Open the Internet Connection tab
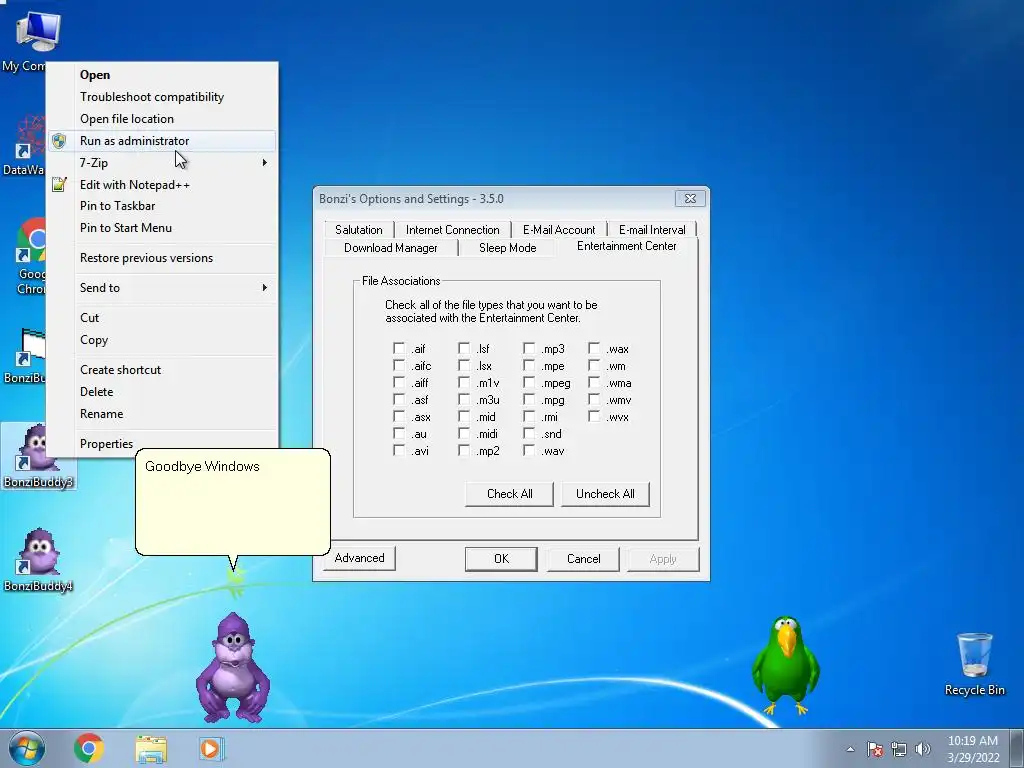 pyautogui.click(x=453, y=230)
